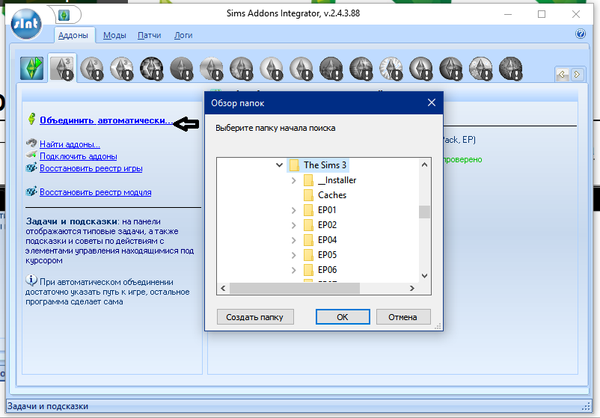Click folder tree vertical scrollbar up arrow
This screenshot has height=418, width=600.
424,165
